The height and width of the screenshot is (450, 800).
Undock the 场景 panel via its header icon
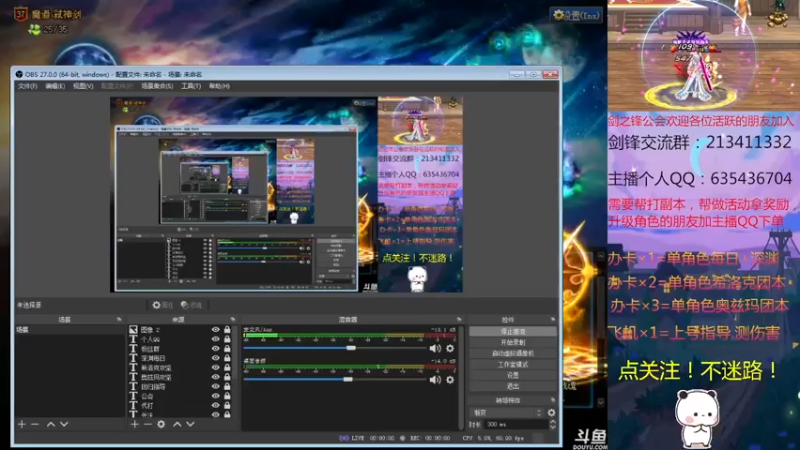click(x=119, y=319)
